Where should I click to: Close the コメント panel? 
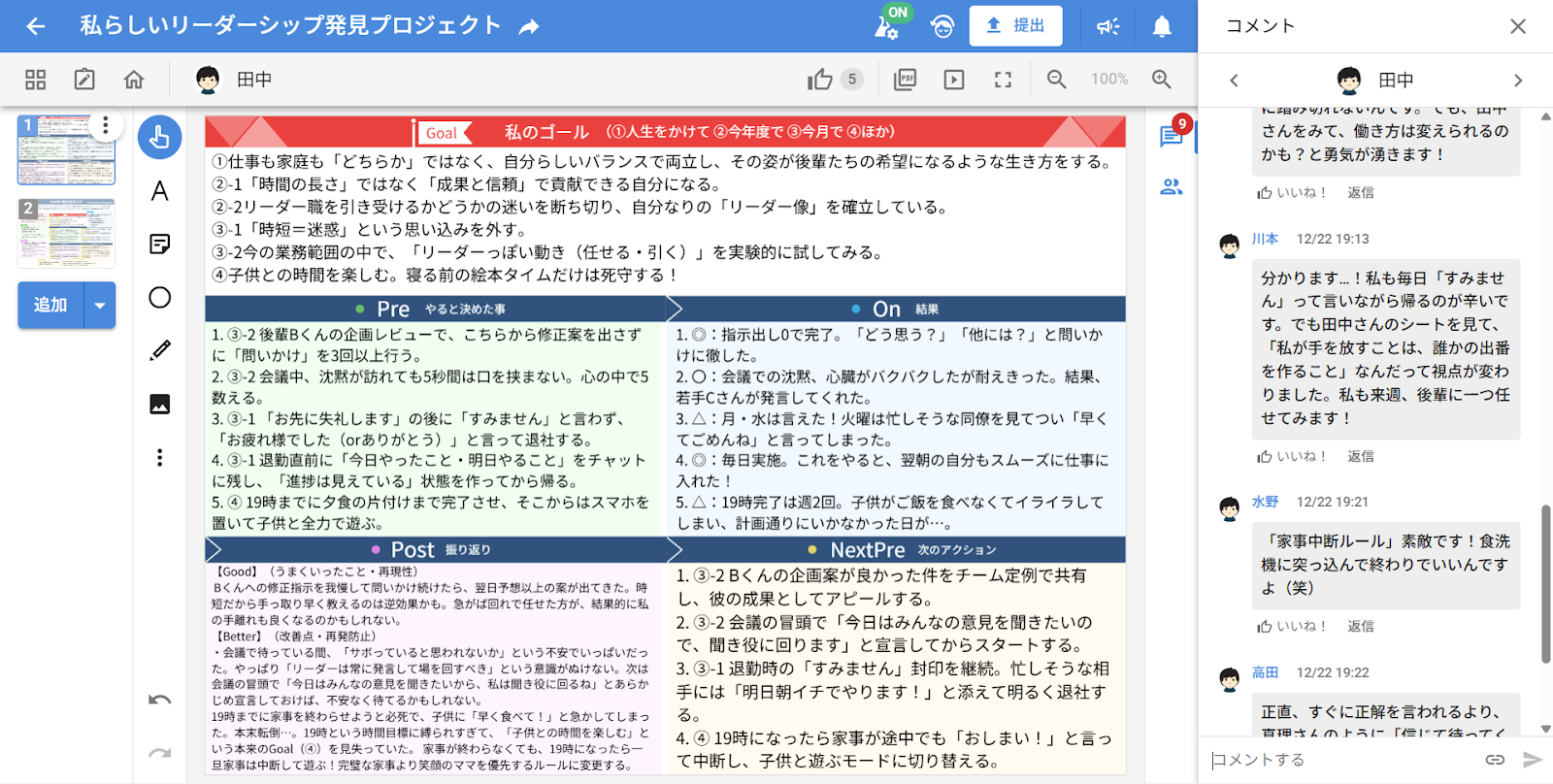coord(1518,26)
